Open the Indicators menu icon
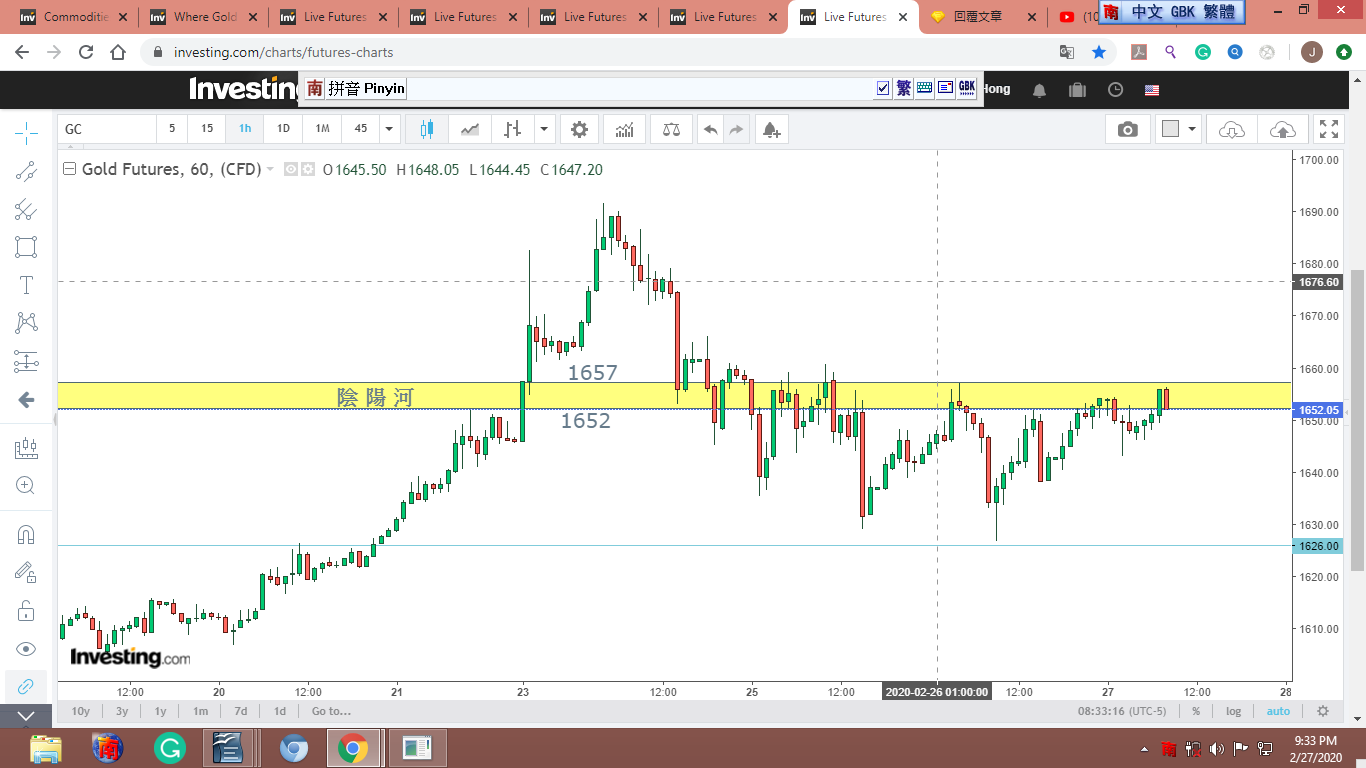 click(x=624, y=129)
